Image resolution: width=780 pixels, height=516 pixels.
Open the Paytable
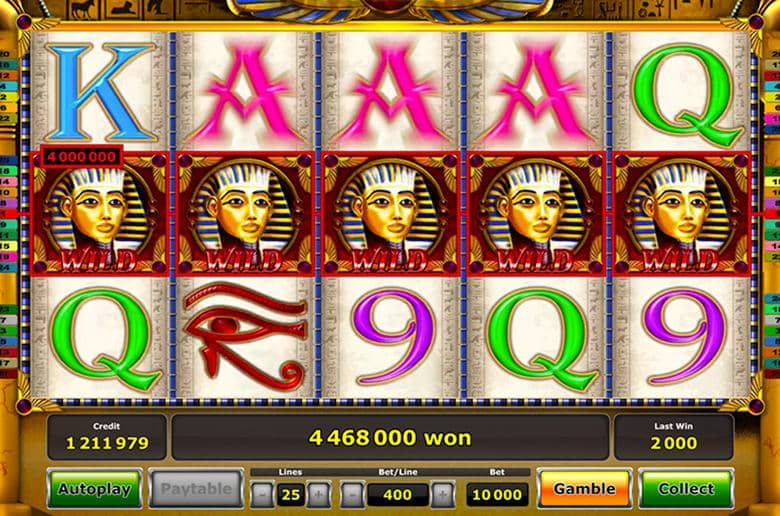(x=196, y=489)
